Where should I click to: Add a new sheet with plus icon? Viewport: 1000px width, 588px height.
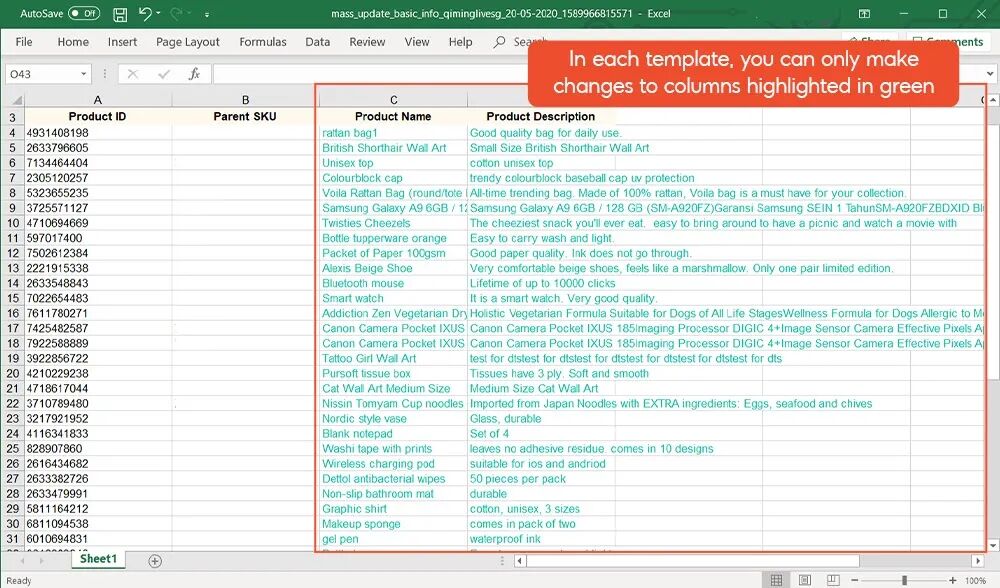click(155, 561)
